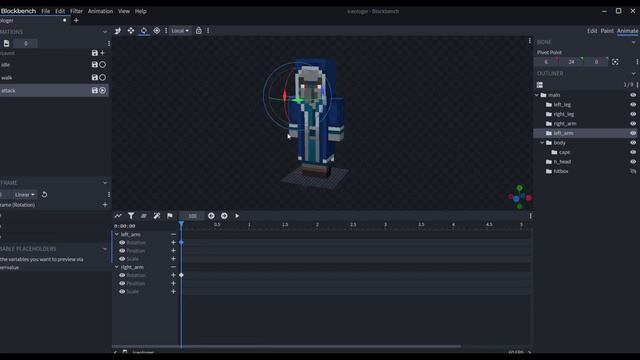This screenshot has width=640, height=360.
Task: Open the View menu
Action: point(124,11)
